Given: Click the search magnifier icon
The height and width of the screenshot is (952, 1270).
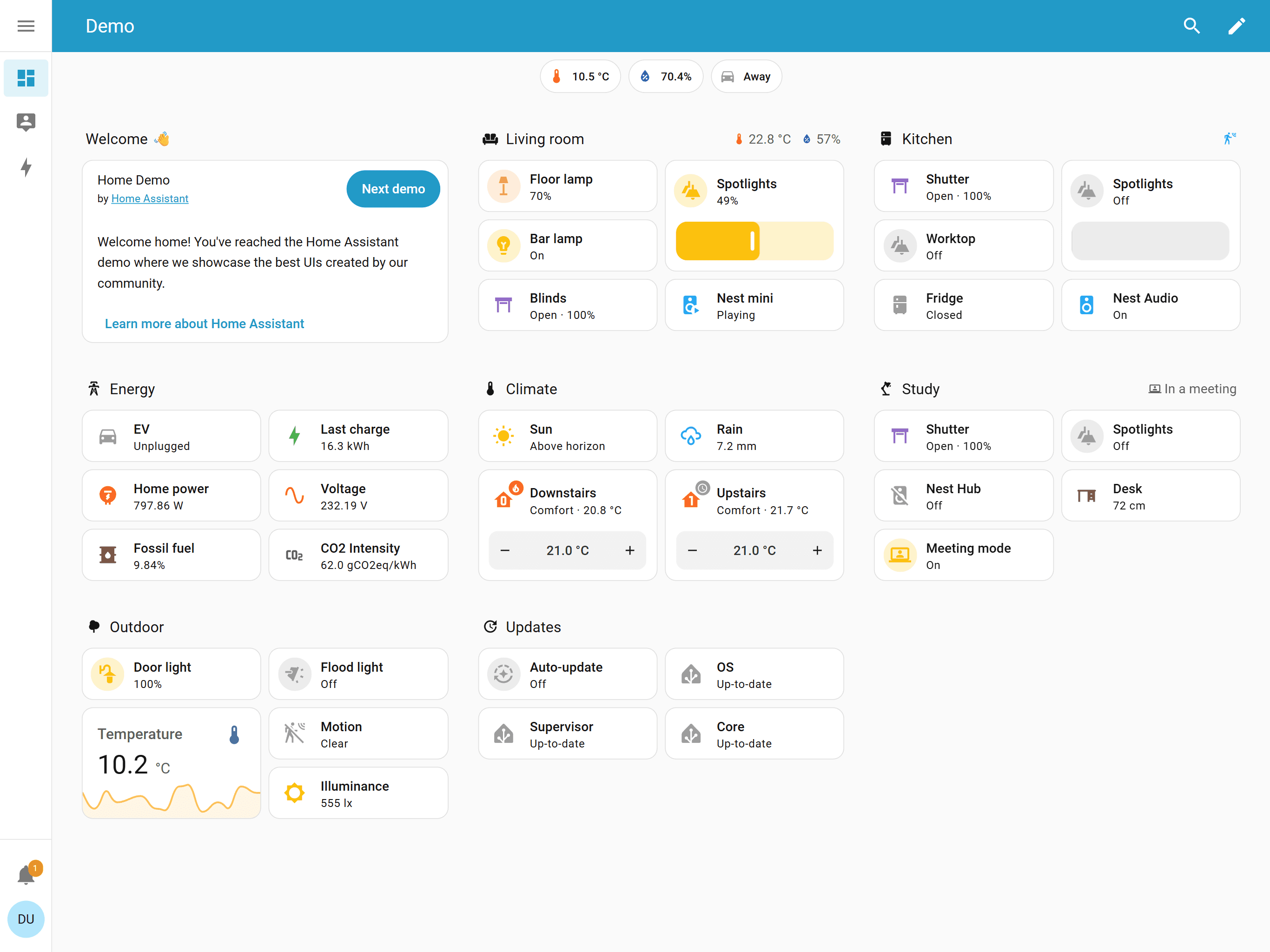Looking at the screenshot, I should pyautogui.click(x=1192, y=26).
